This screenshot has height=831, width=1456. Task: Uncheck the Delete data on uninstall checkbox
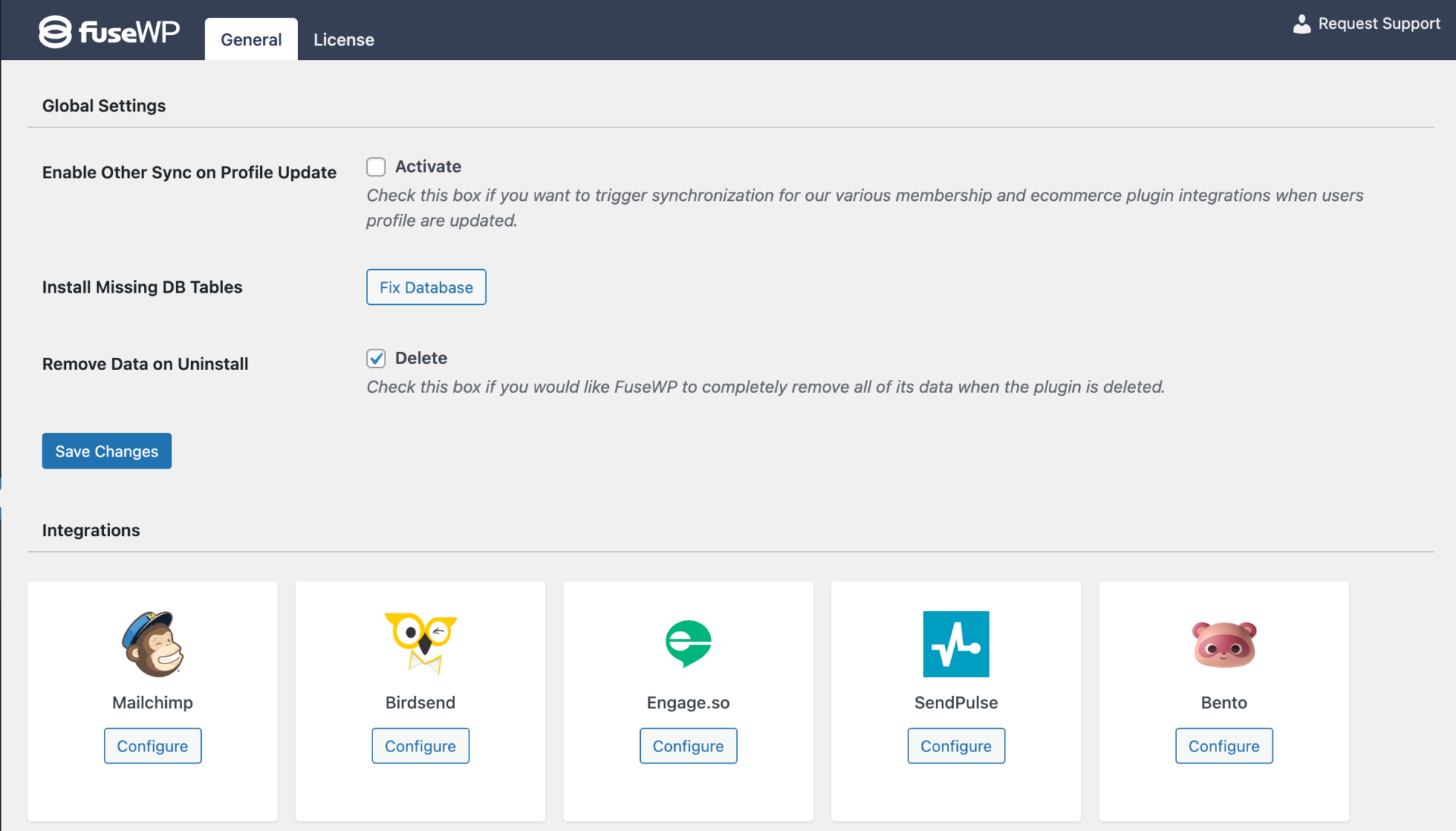pyautogui.click(x=376, y=358)
